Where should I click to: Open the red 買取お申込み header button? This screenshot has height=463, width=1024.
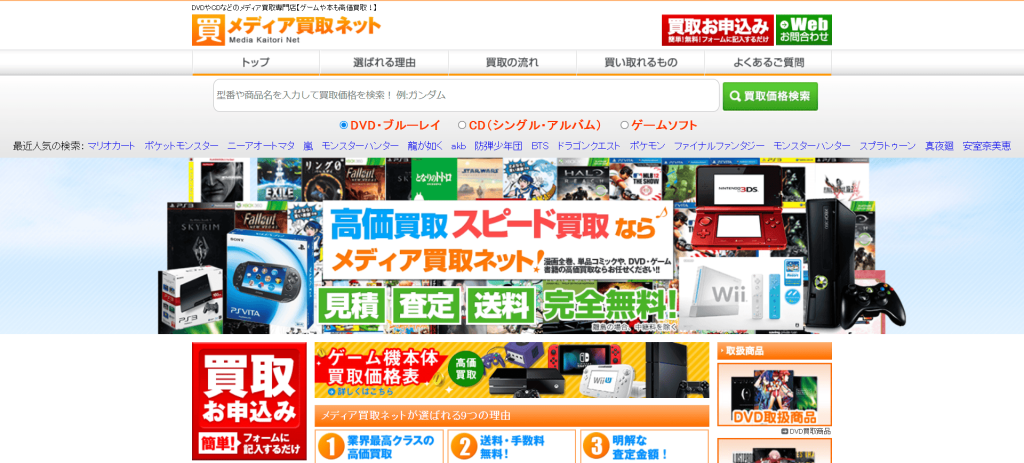click(718, 30)
